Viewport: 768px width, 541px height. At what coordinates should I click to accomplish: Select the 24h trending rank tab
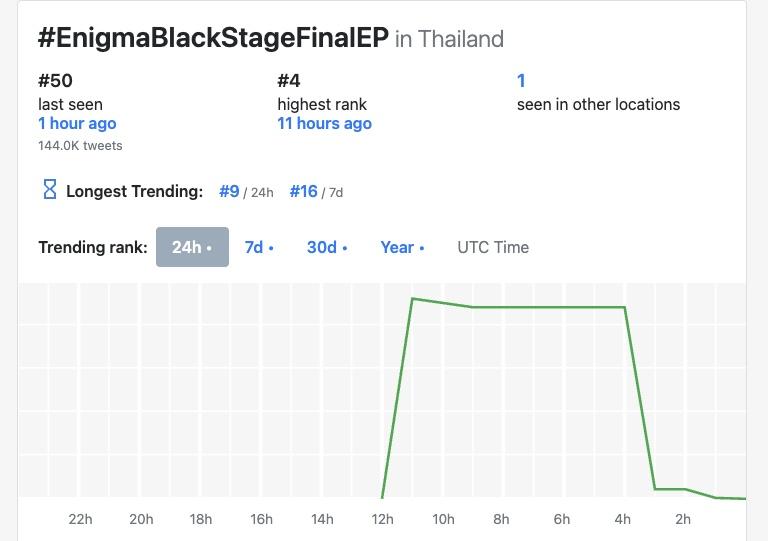pyautogui.click(x=192, y=247)
